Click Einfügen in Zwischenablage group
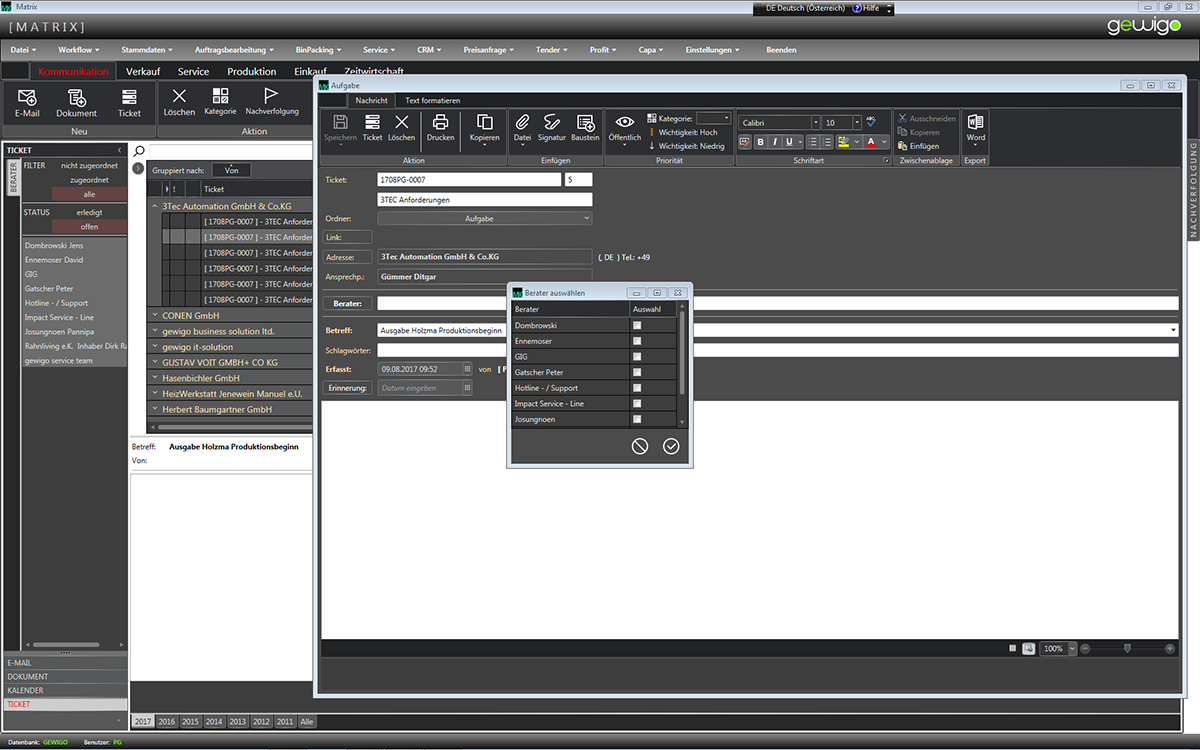The width and height of the screenshot is (1200, 750). [918, 146]
